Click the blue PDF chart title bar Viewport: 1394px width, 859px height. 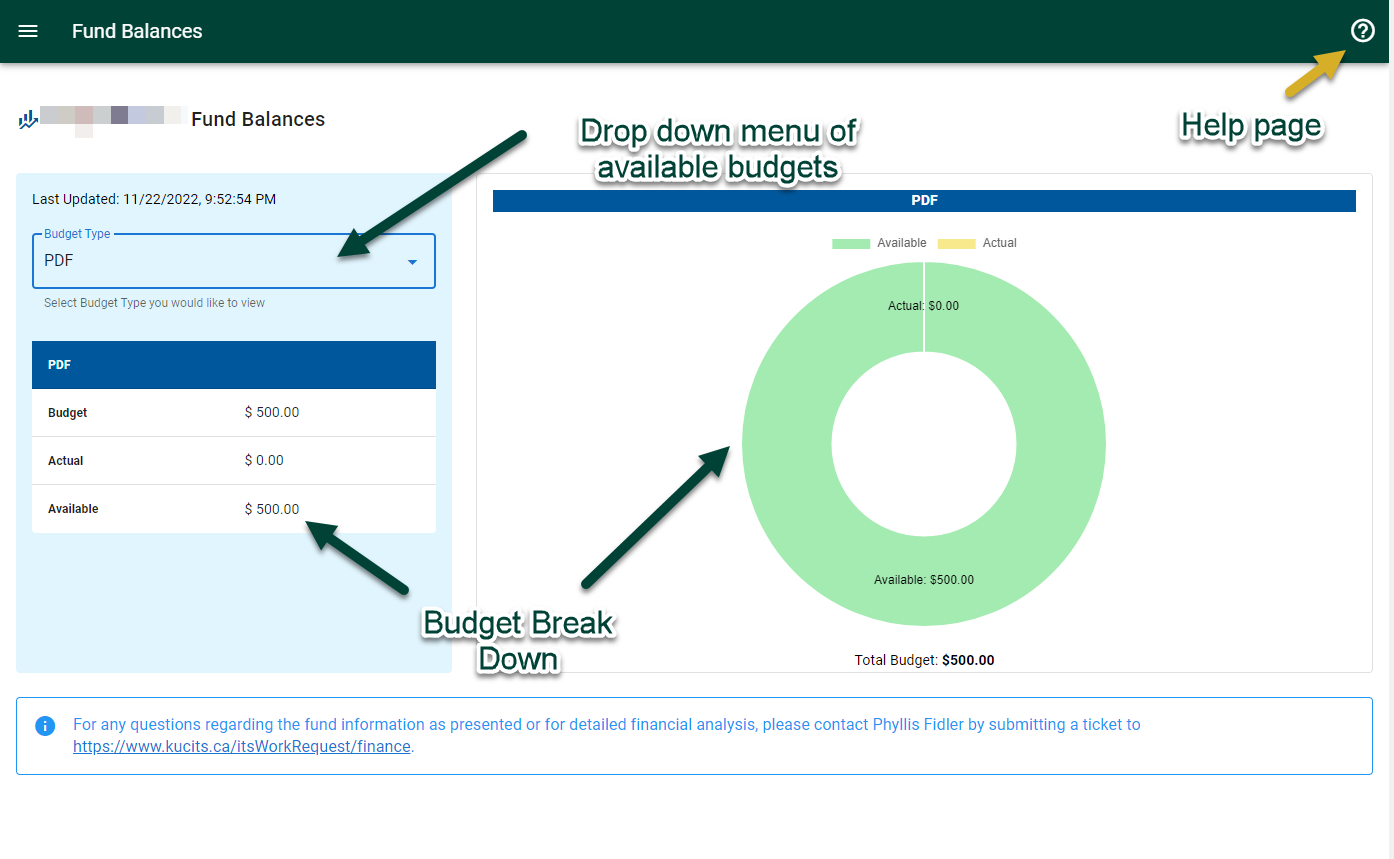[923, 201]
